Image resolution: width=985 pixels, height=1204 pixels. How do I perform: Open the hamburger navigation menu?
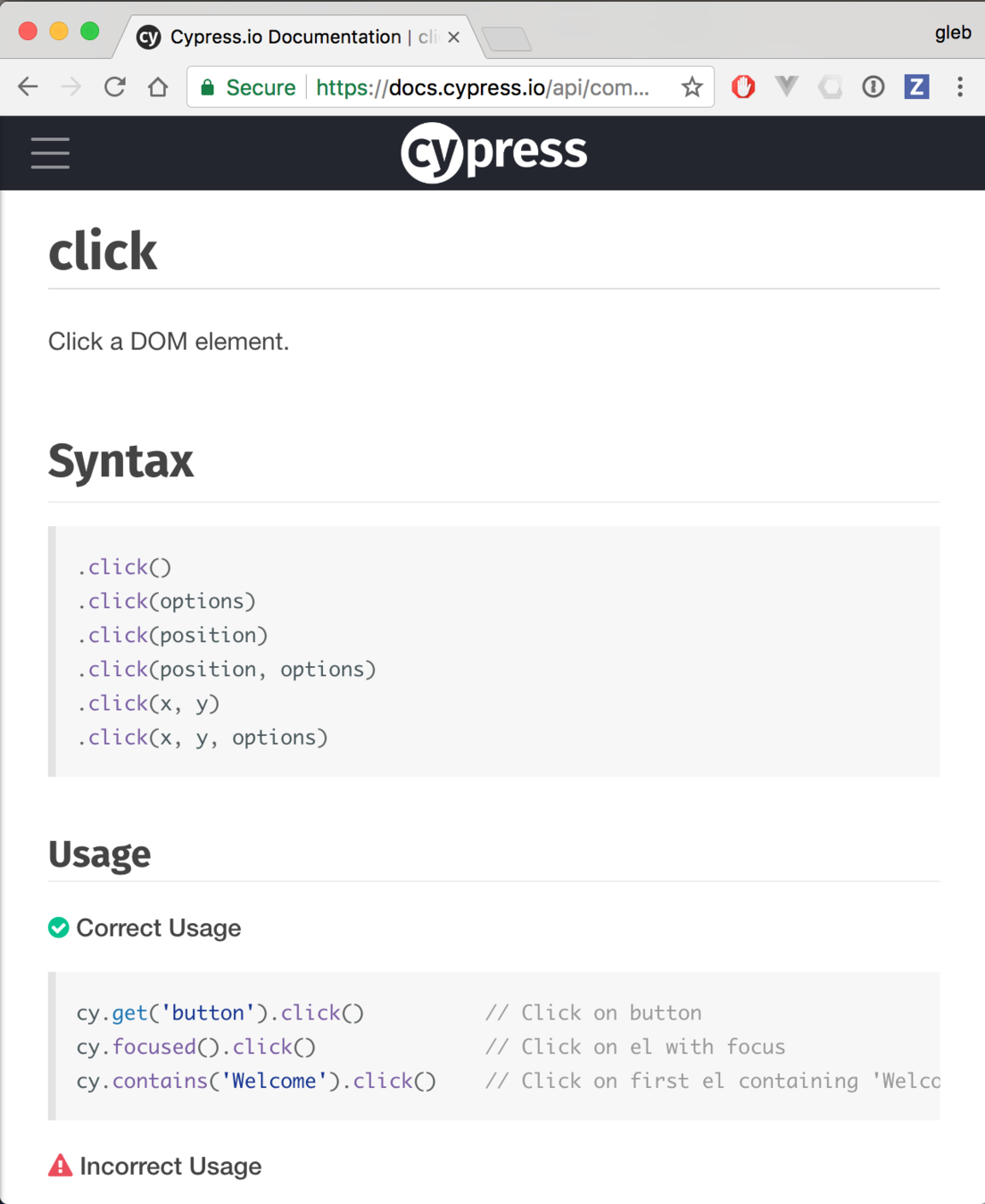(50, 153)
